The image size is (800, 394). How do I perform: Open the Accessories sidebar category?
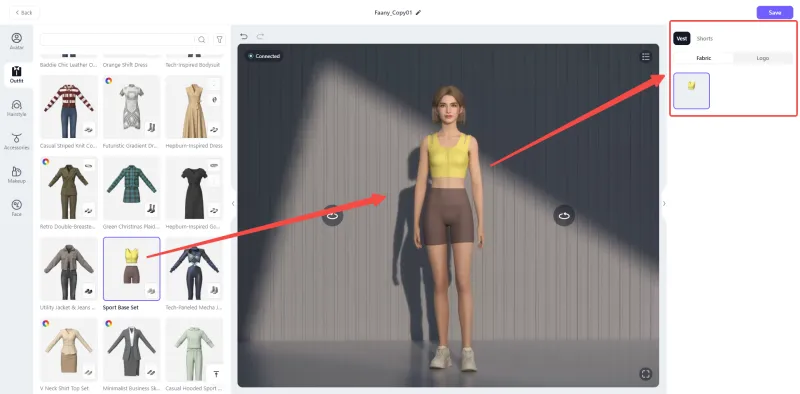click(16, 141)
